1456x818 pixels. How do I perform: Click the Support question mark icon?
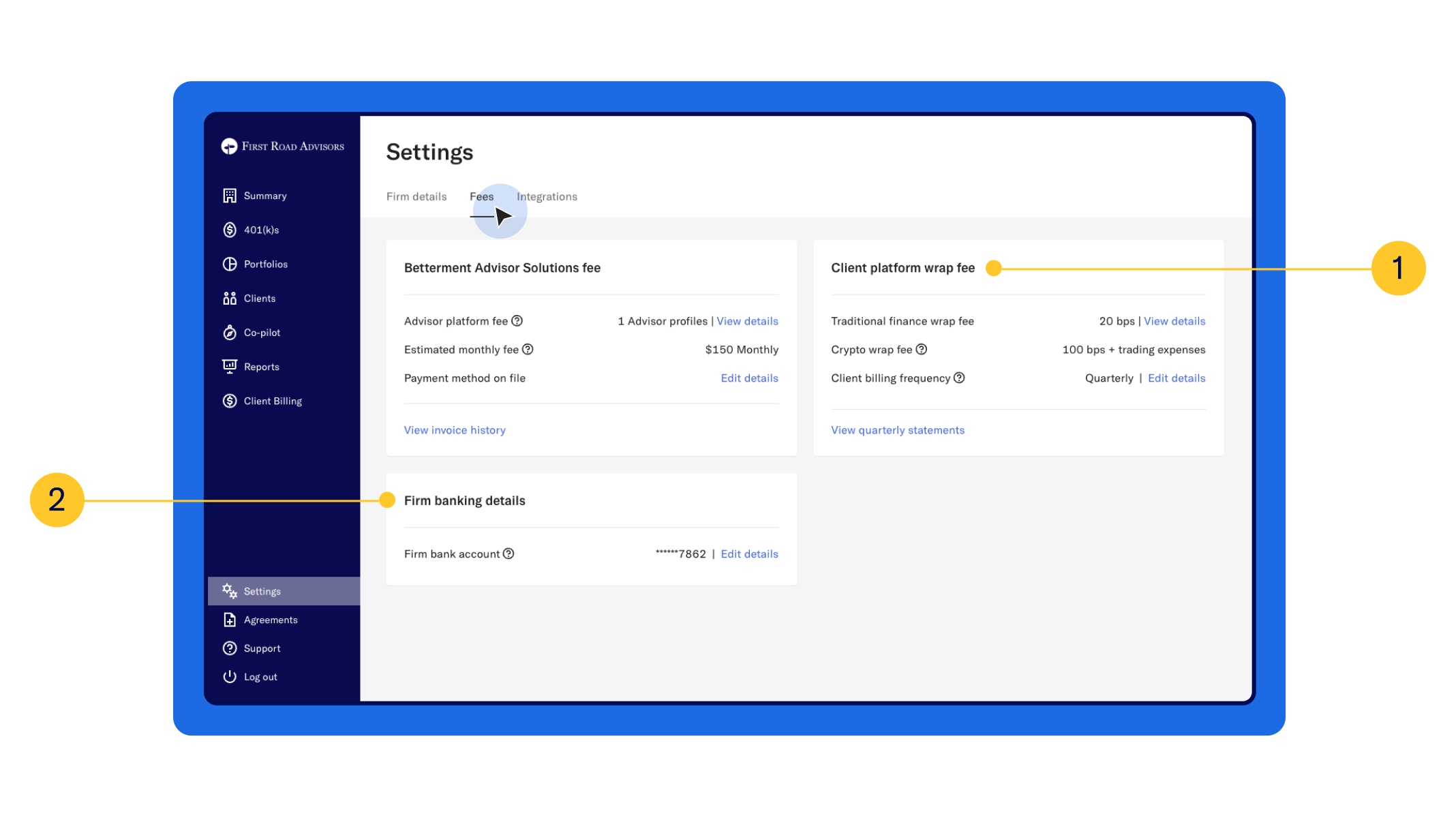(230, 648)
